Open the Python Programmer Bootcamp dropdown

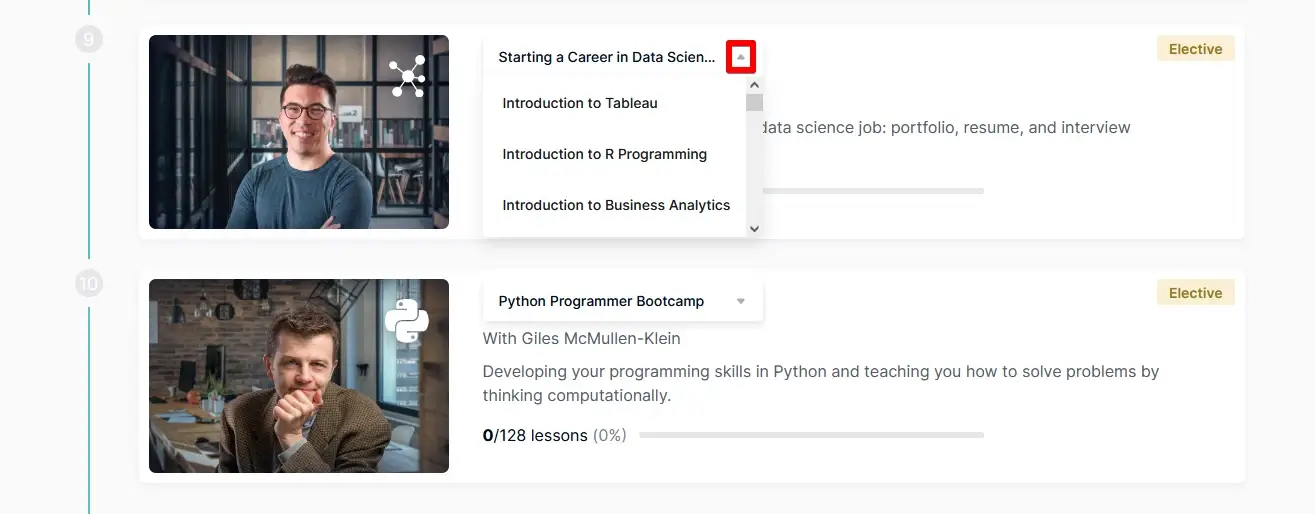(601, 301)
